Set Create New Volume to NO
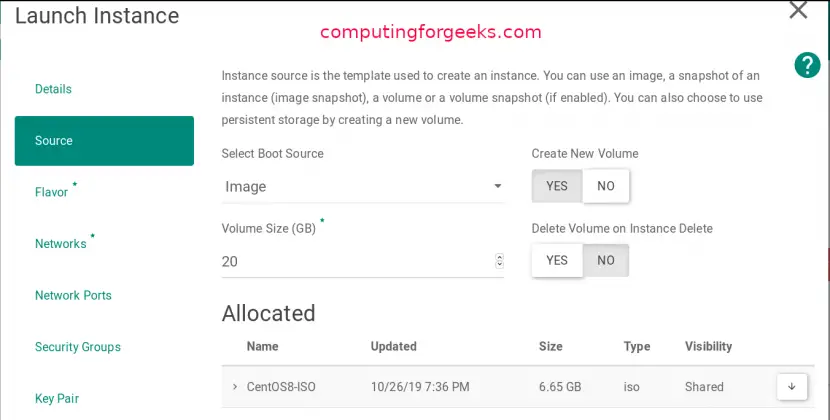This screenshot has height=420, width=830. (606, 186)
